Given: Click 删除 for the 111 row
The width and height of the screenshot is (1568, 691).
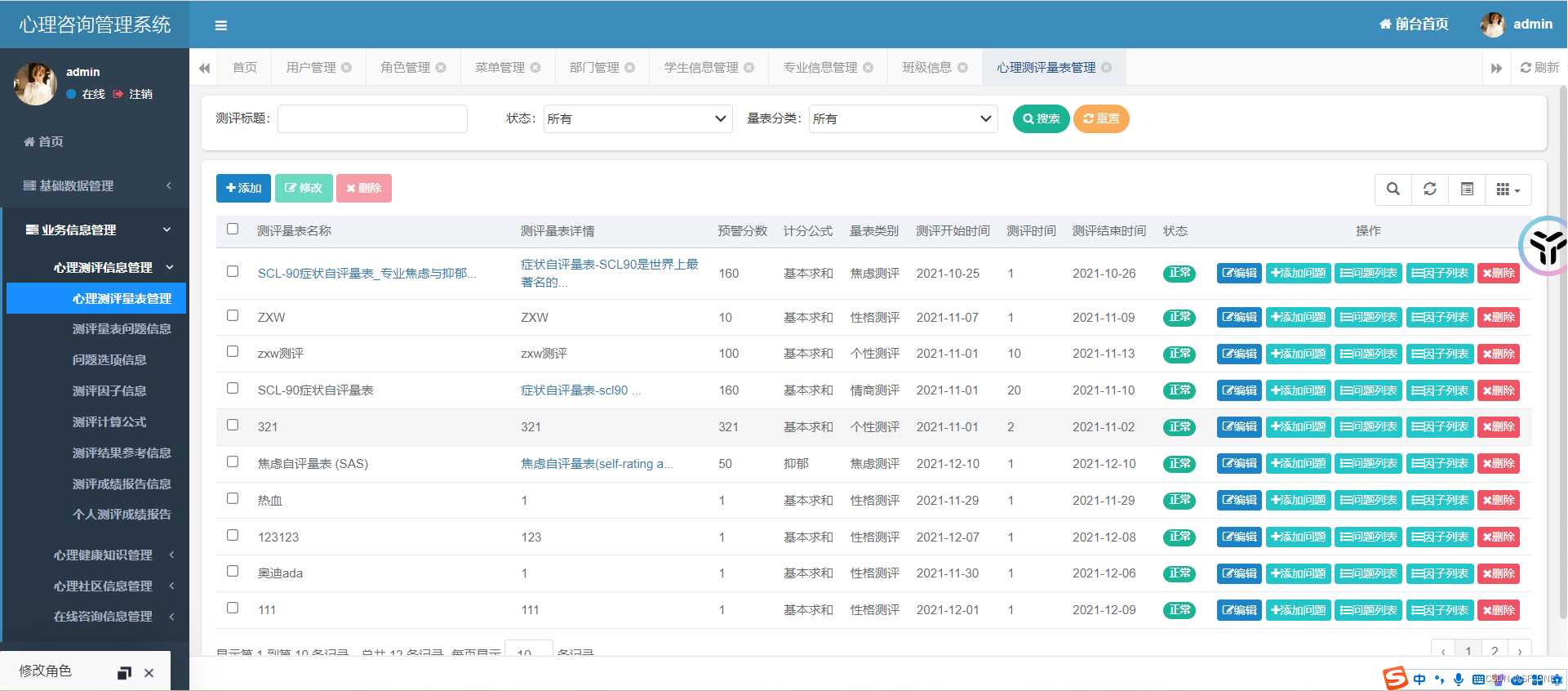Looking at the screenshot, I should click(1498, 610).
